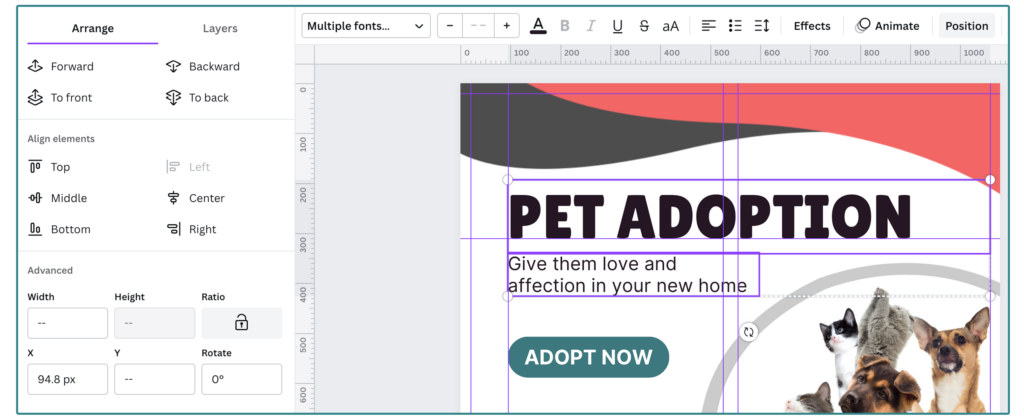Image resolution: width=1024 pixels, height=420 pixels.
Task: Select the ADOPT NOW button graphic
Action: point(588,357)
